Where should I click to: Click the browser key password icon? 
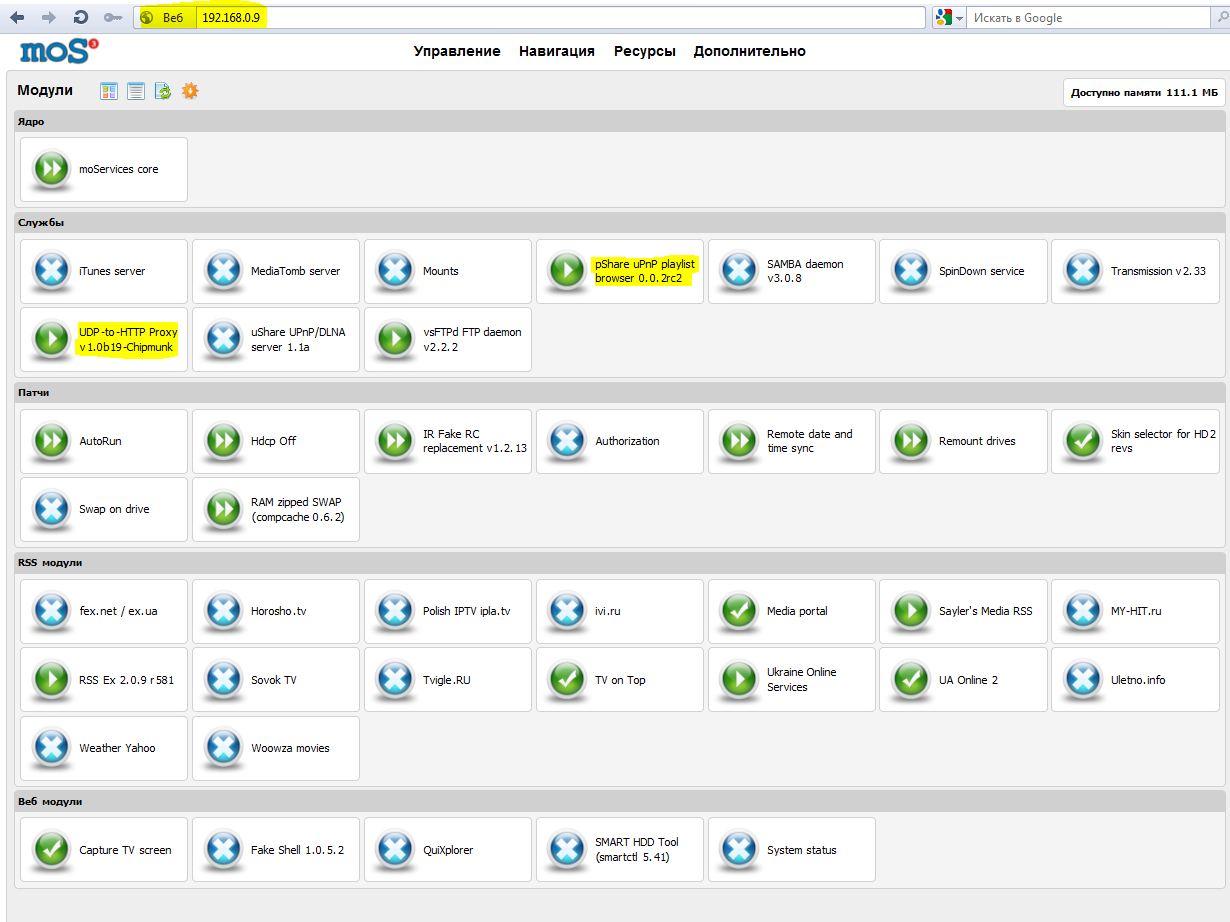click(113, 18)
